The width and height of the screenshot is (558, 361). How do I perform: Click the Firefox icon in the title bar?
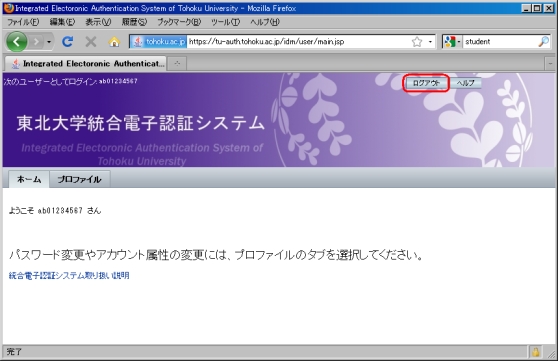tap(9, 8)
